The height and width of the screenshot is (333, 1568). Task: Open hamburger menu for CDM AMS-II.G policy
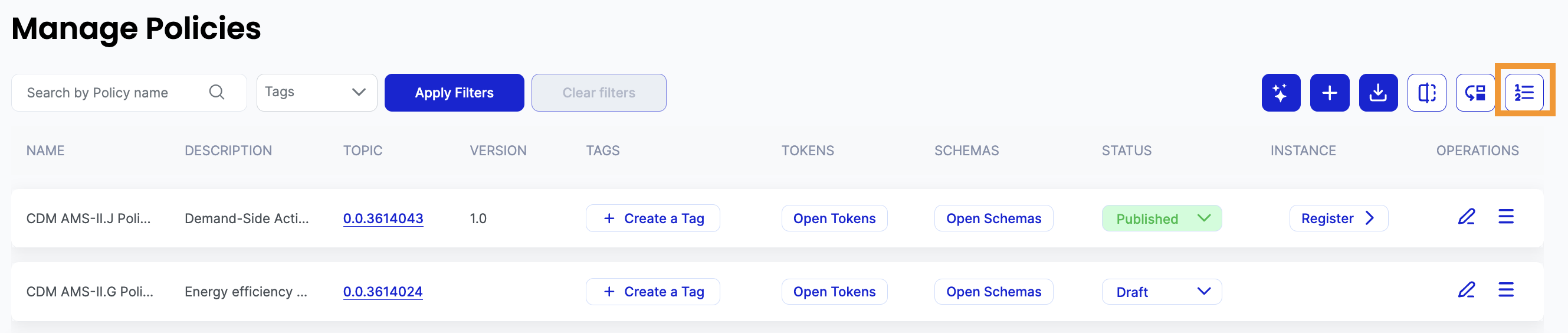tap(1505, 290)
